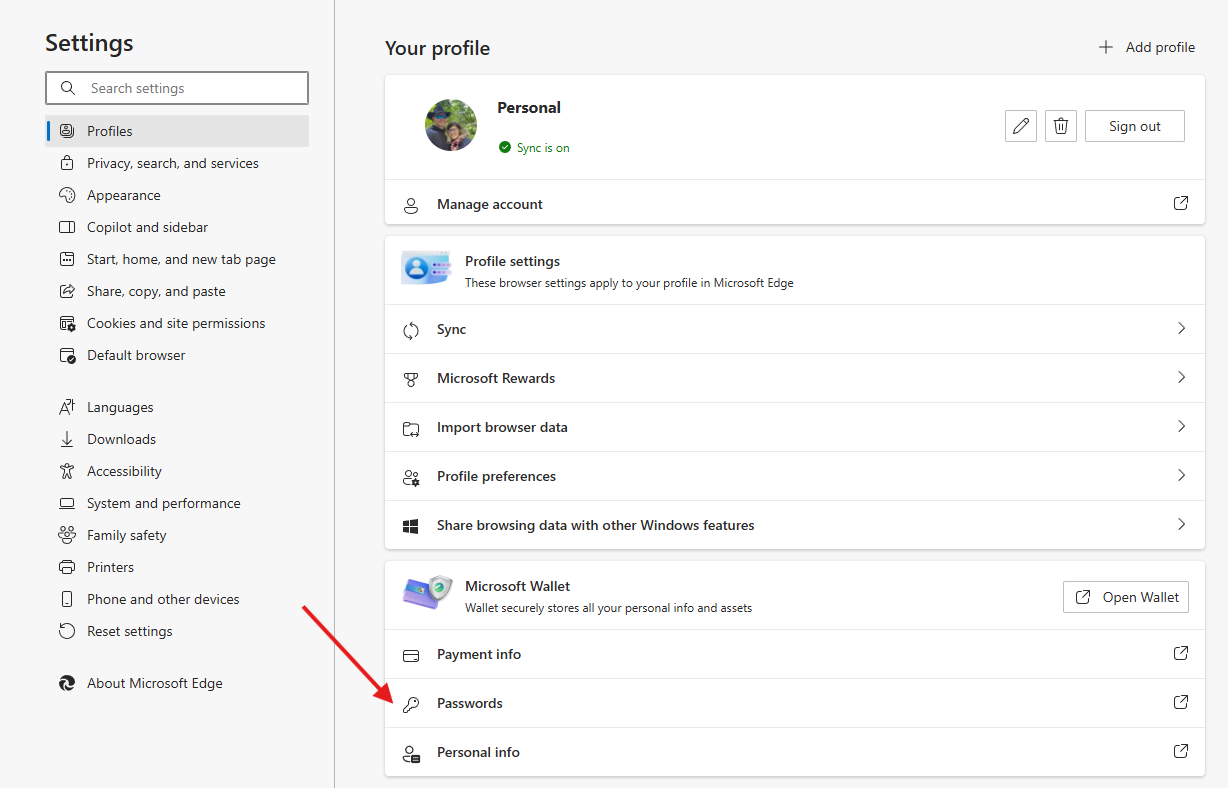The height and width of the screenshot is (788, 1228).
Task: Click the System and performance icon
Action: click(x=67, y=503)
